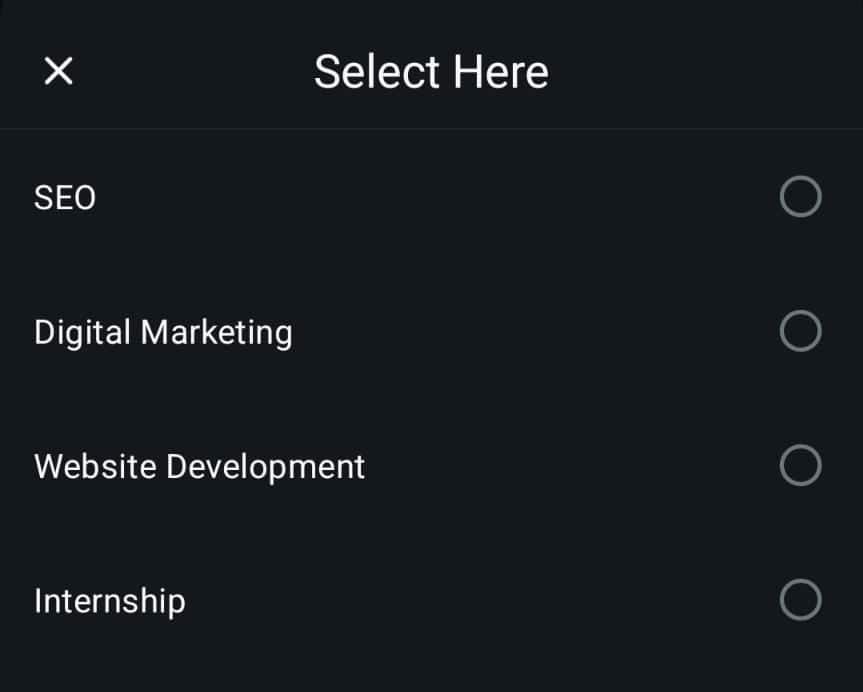Tap the Digital Marketing text label
863x692 pixels.
click(x=163, y=331)
